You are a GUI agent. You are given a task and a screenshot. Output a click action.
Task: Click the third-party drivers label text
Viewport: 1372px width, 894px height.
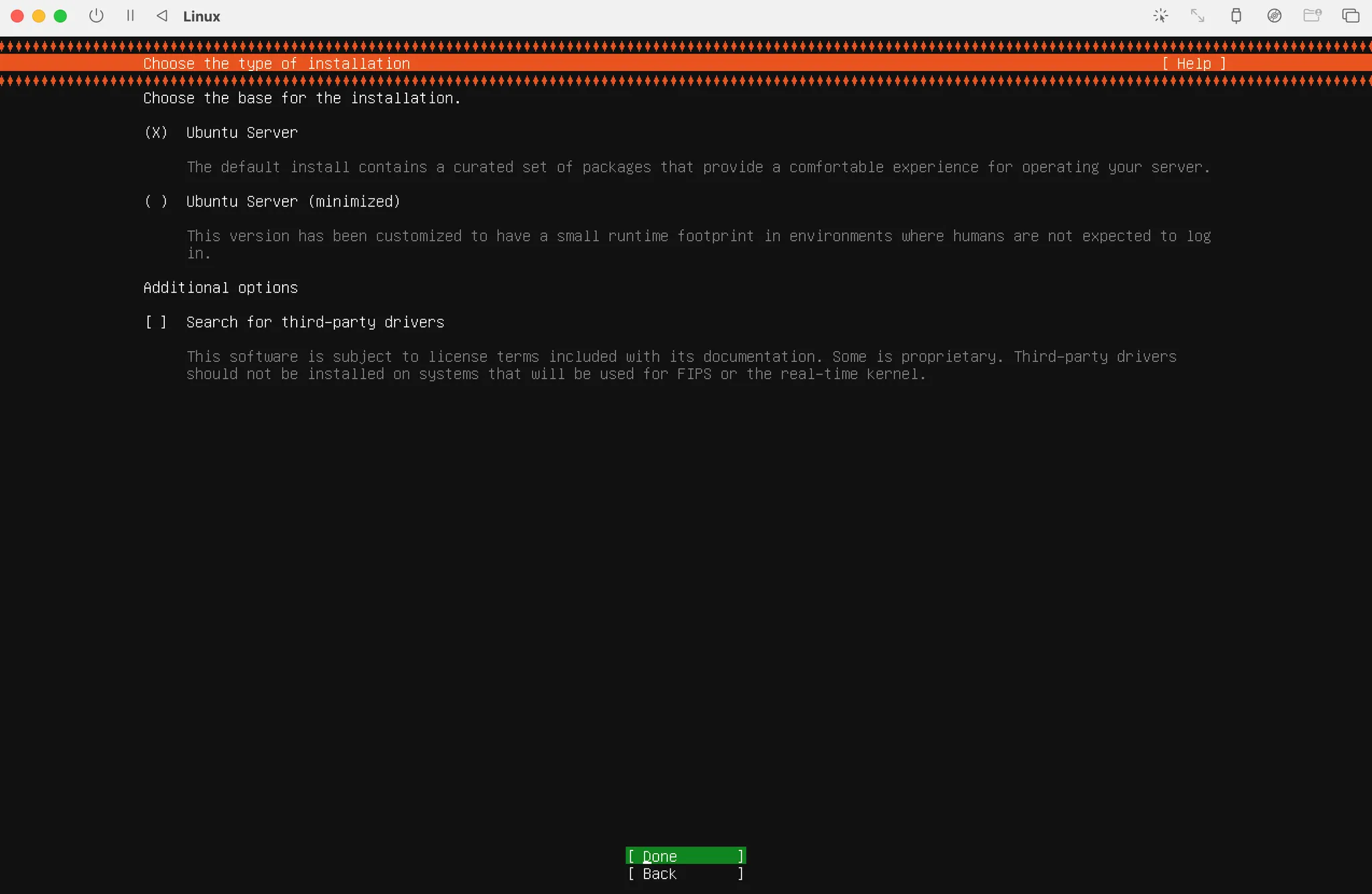pos(315,322)
